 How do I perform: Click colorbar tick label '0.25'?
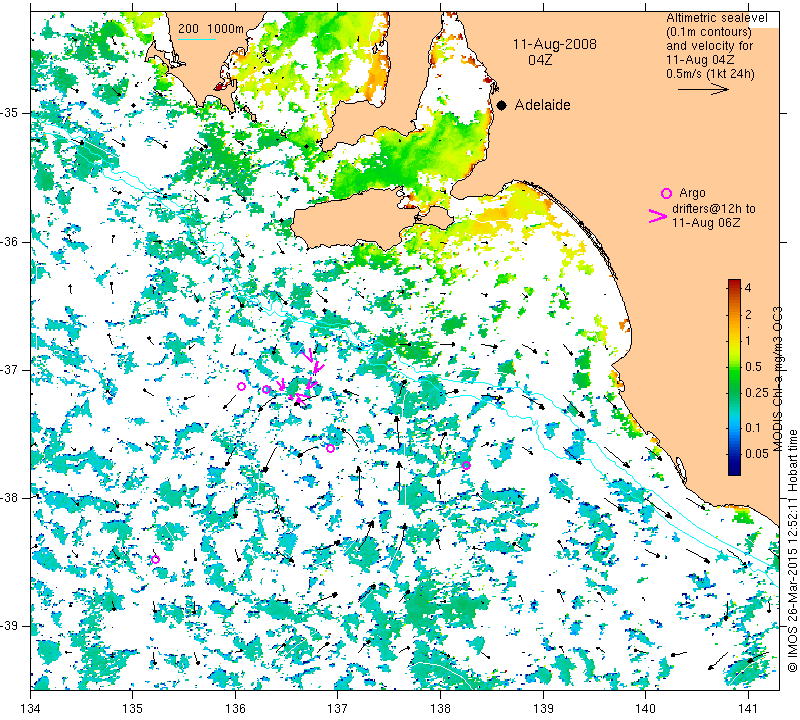[x=757, y=392]
